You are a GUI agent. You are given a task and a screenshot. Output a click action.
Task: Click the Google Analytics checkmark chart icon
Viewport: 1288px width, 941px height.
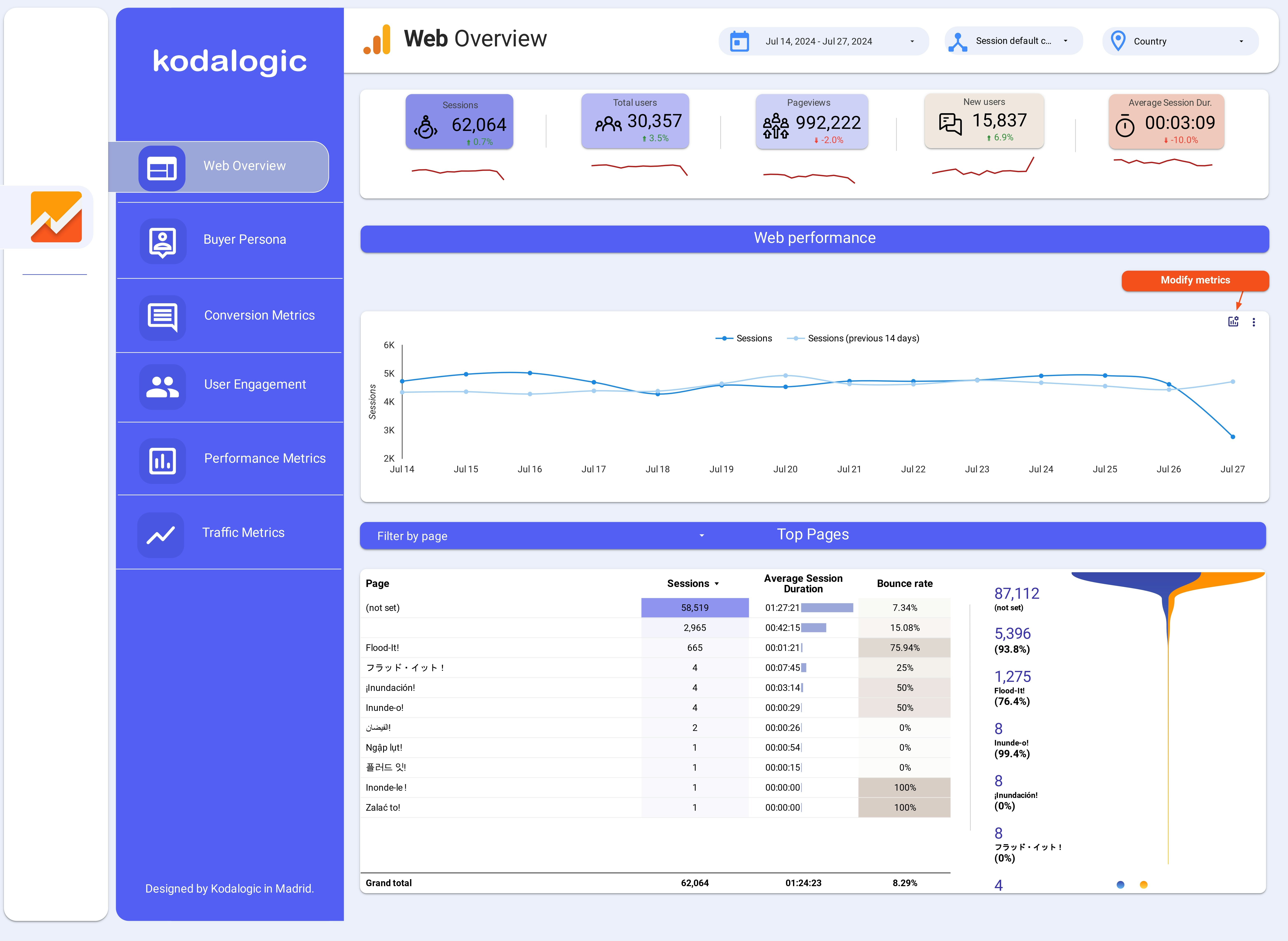56,217
